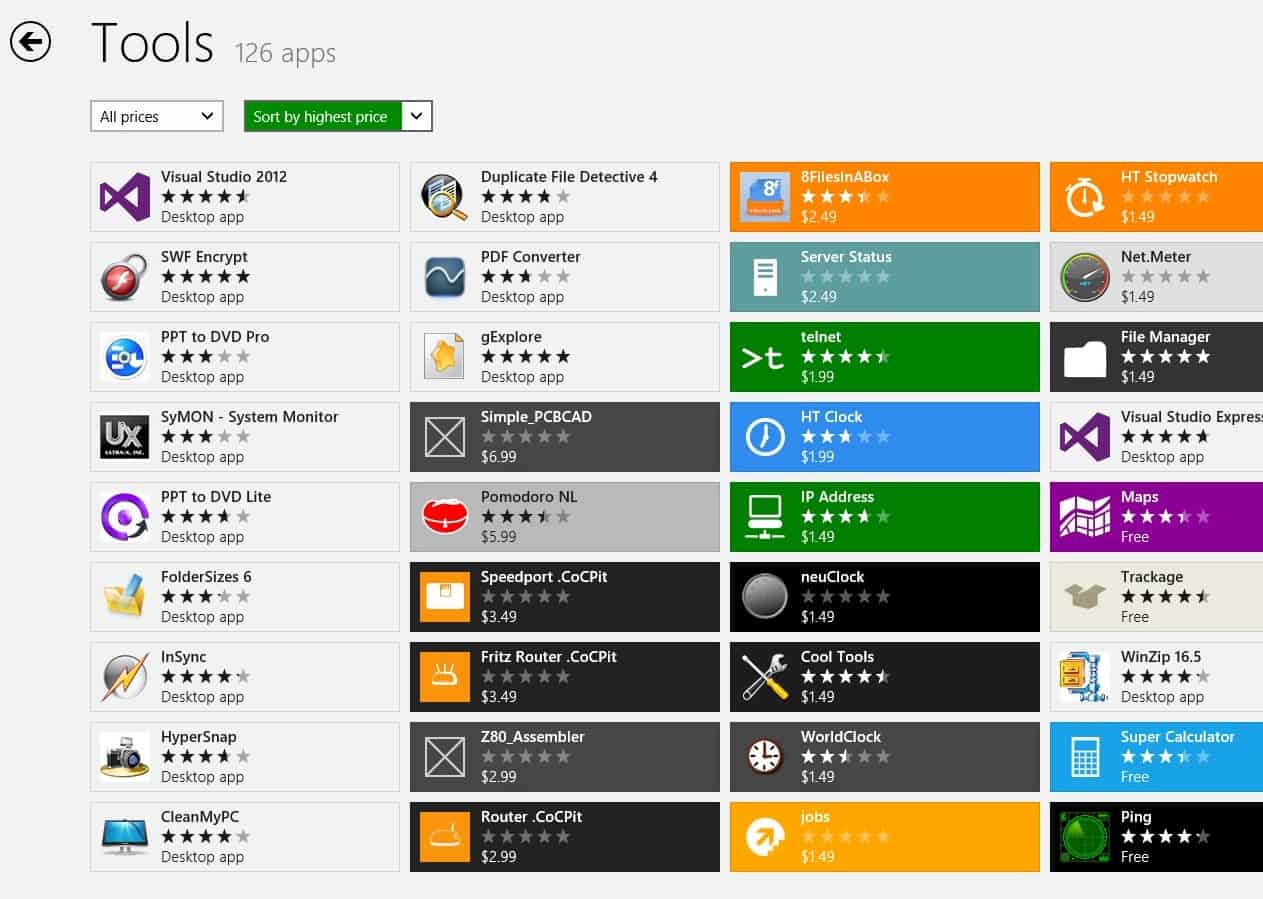
Task: Click the HyperSnap camera icon
Action: (125, 757)
